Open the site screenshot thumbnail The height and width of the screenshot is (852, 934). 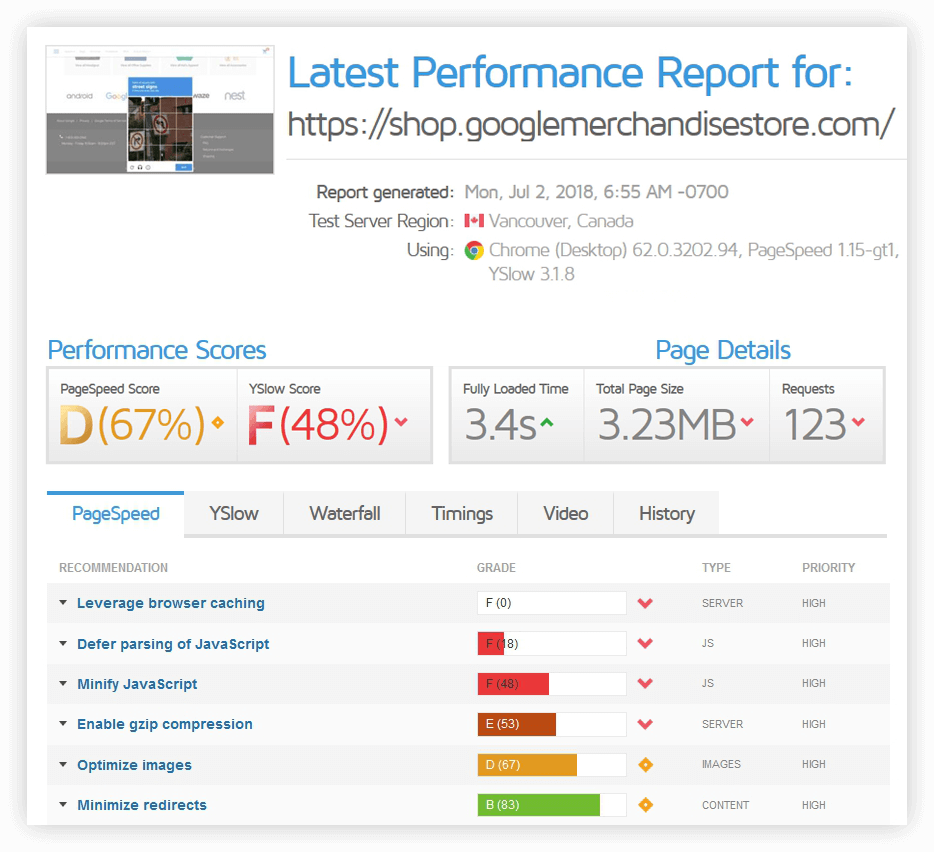(160, 110)
